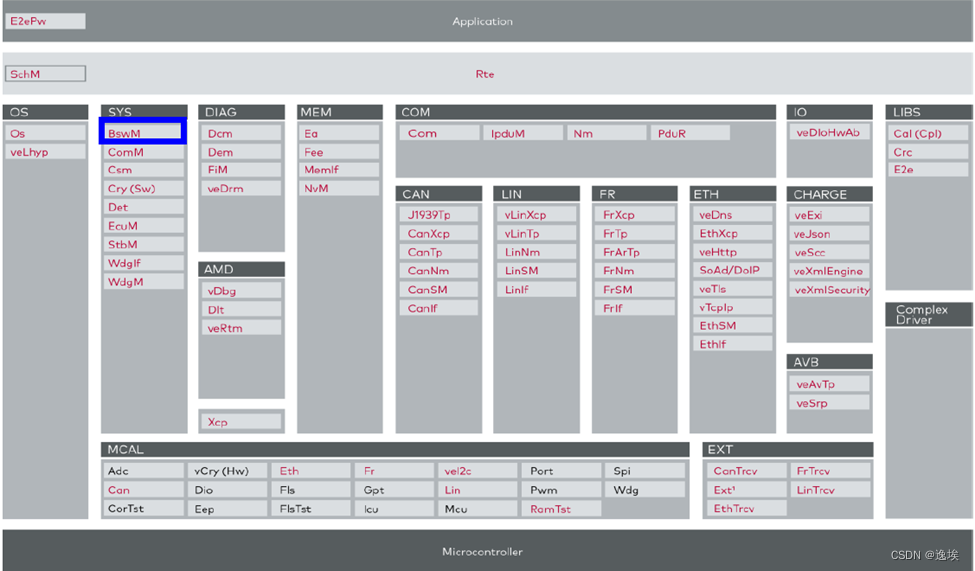This screenshot has height=571, width=975.
Task: Click the veSrp module
Action: [x=829, y=403]
